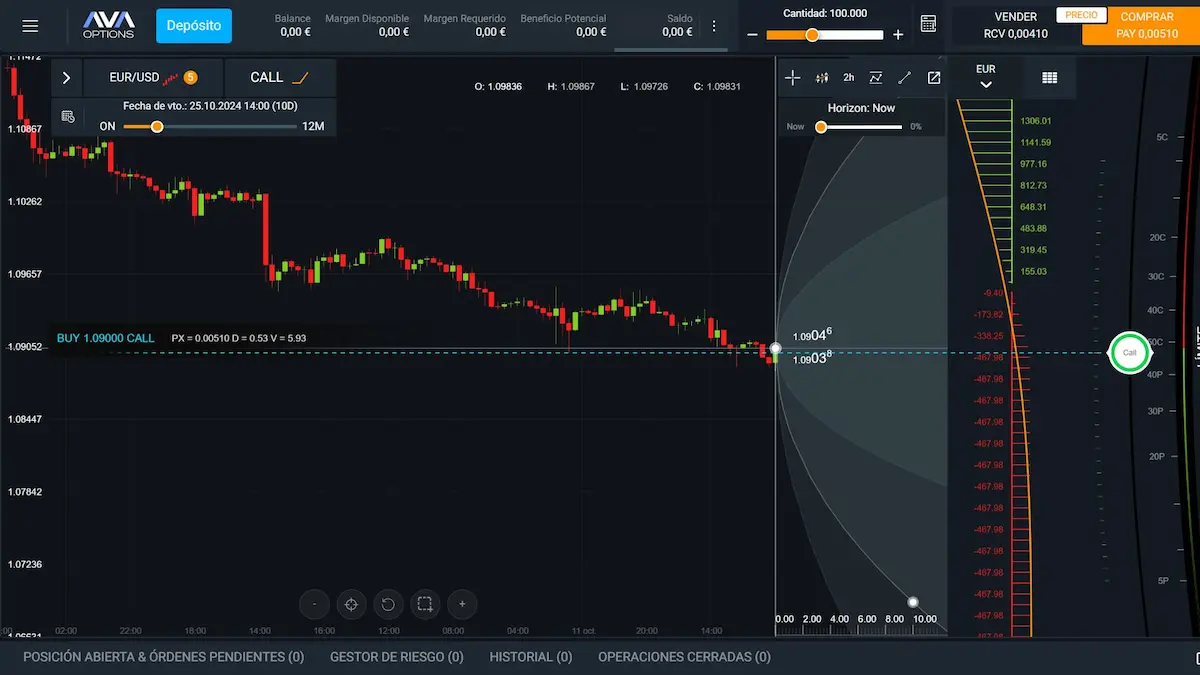Select the trend line drawing tool

click(x=905, y=77)
